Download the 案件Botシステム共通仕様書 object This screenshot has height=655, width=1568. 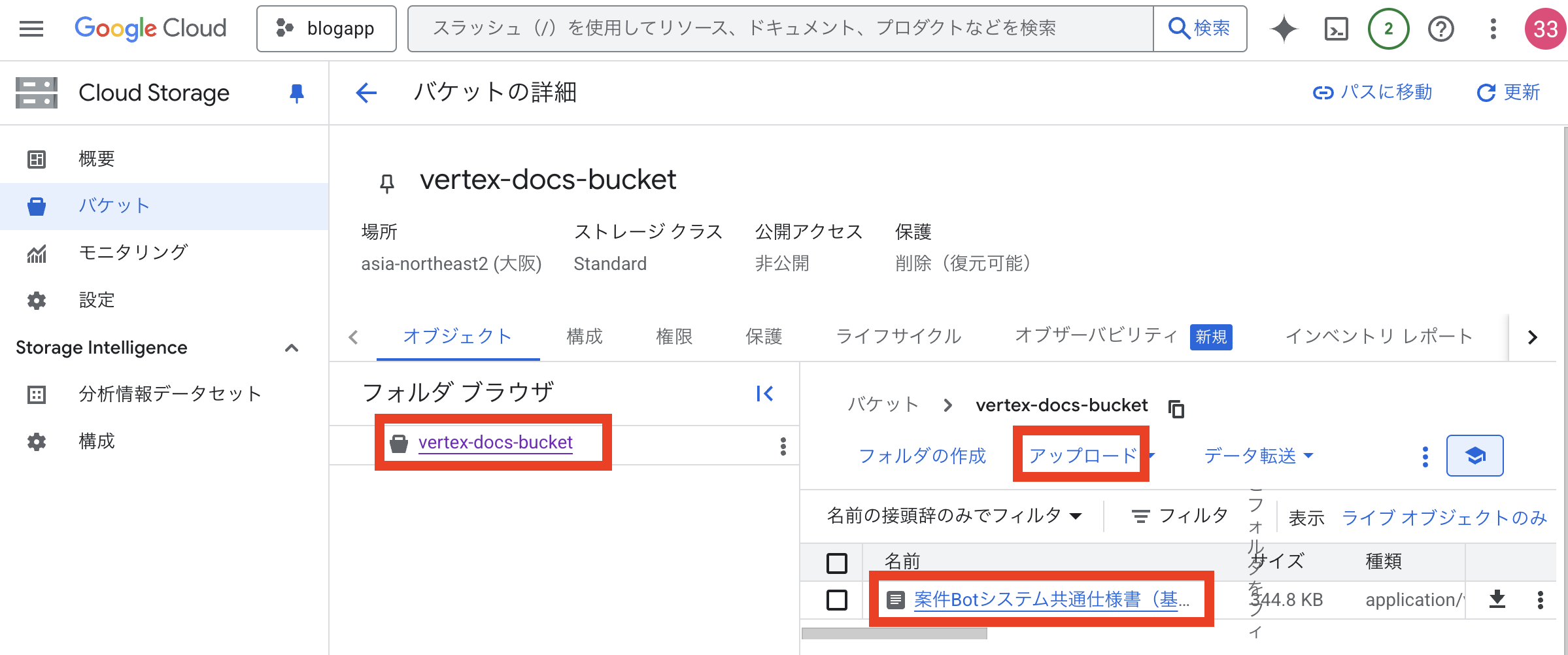tap(1498, 599)
